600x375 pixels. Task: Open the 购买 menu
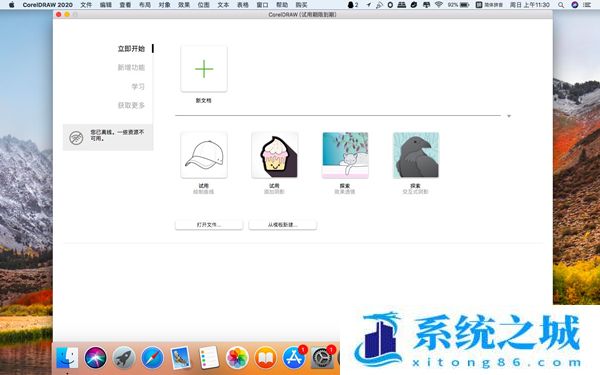click(302, 5)
